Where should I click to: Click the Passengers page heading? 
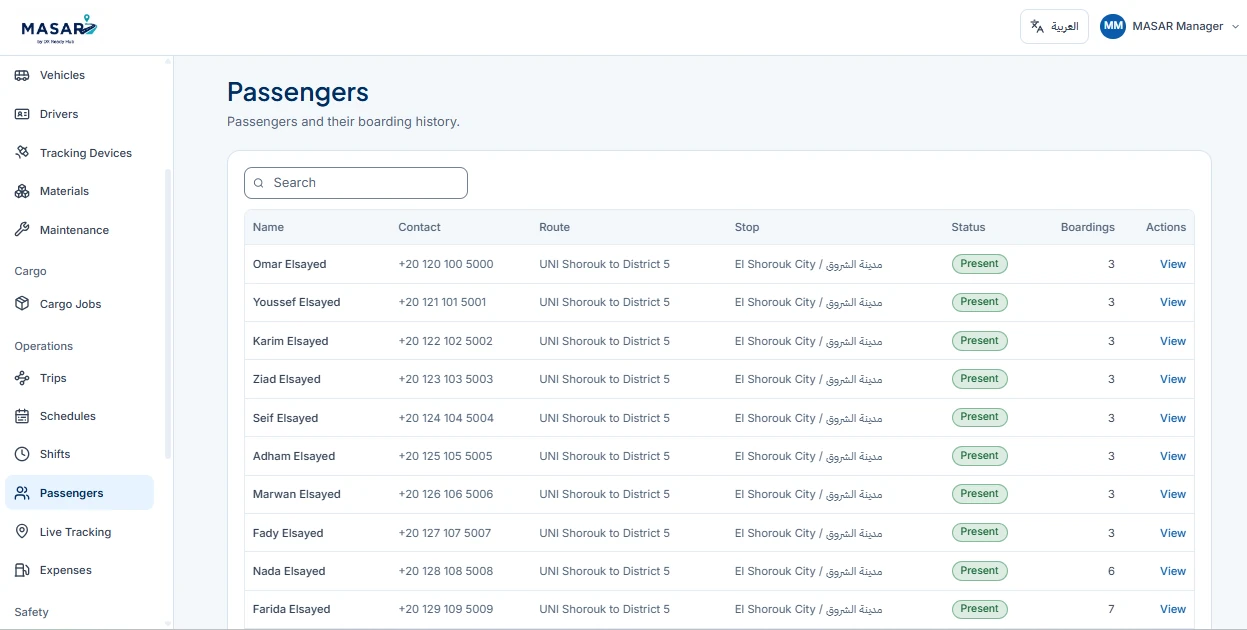(298, 92)
